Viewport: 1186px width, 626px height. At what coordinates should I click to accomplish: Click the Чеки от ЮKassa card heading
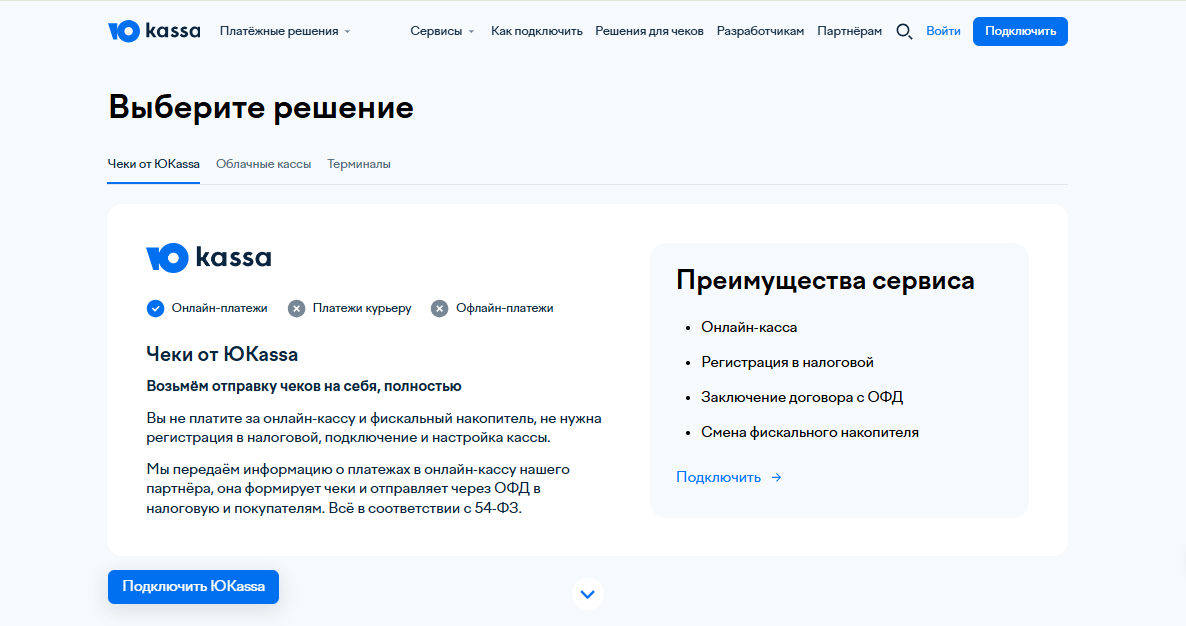(x=222, y=355)
